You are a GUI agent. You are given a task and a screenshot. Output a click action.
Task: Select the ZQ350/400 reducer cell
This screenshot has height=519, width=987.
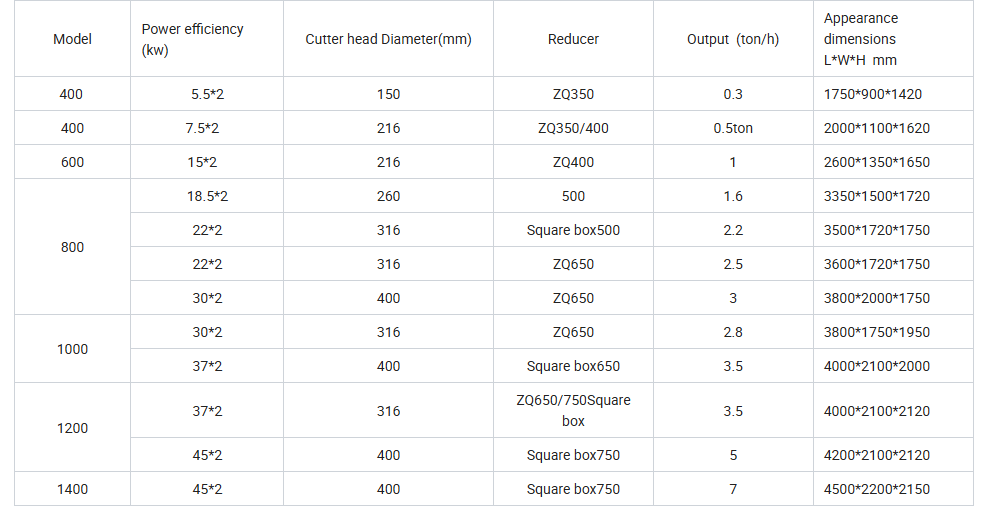click(x=573, y=128)
